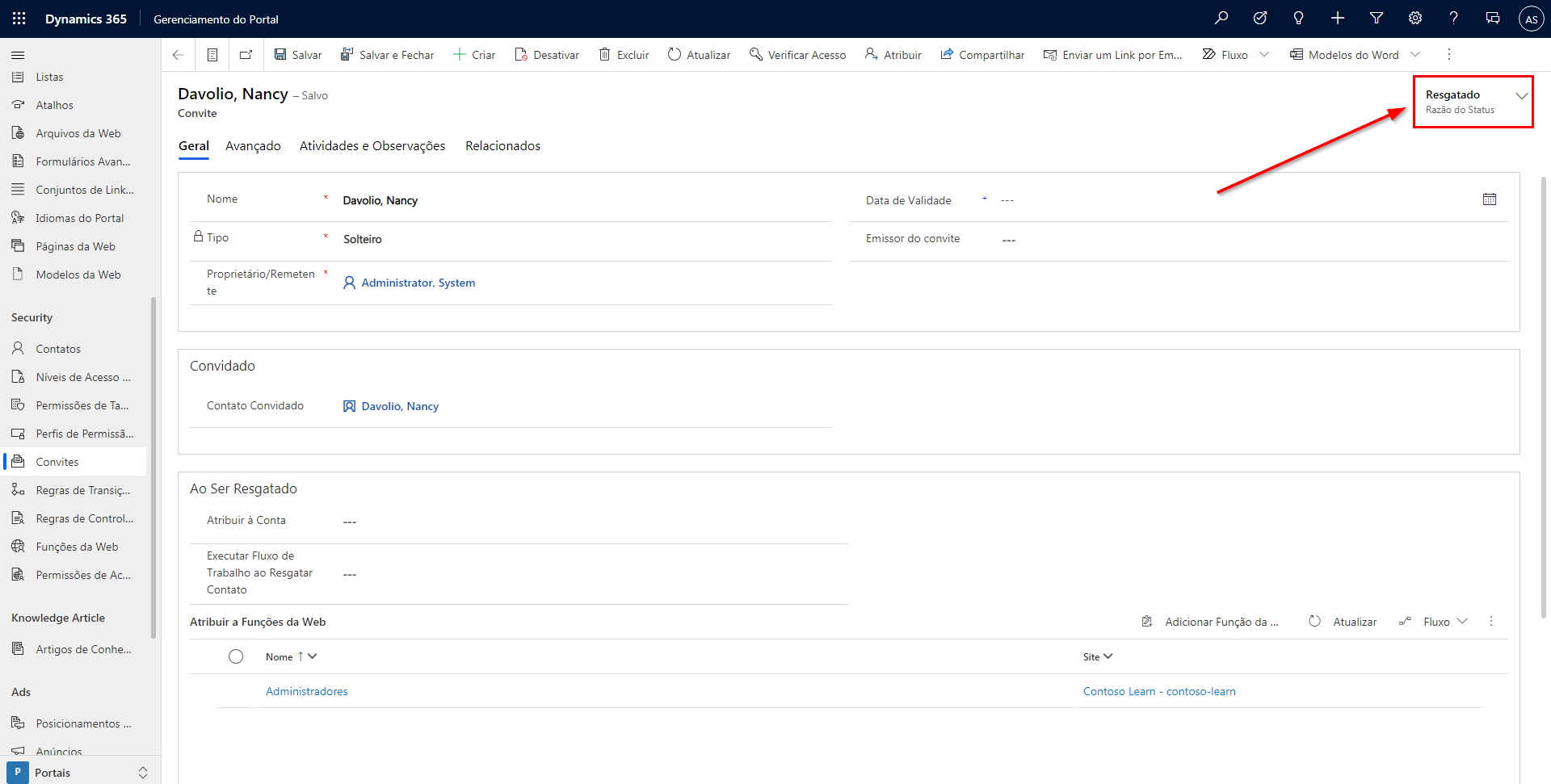Screen dimensions: 1551x784
Task: Click the quick create plus icon
Action: 1338,19
